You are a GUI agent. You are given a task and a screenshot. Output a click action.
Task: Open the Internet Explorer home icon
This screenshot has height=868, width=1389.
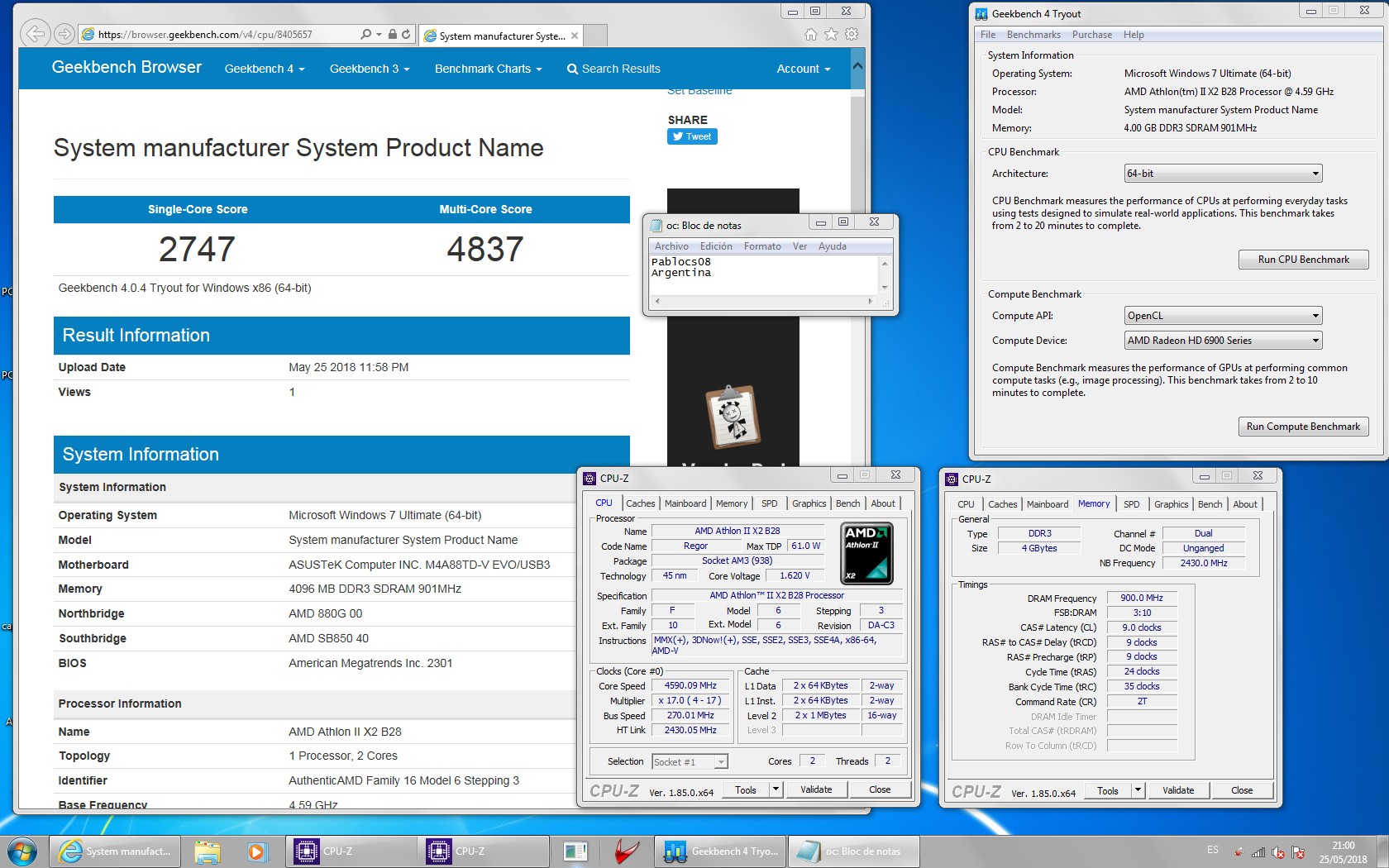(x=811, y=35)
